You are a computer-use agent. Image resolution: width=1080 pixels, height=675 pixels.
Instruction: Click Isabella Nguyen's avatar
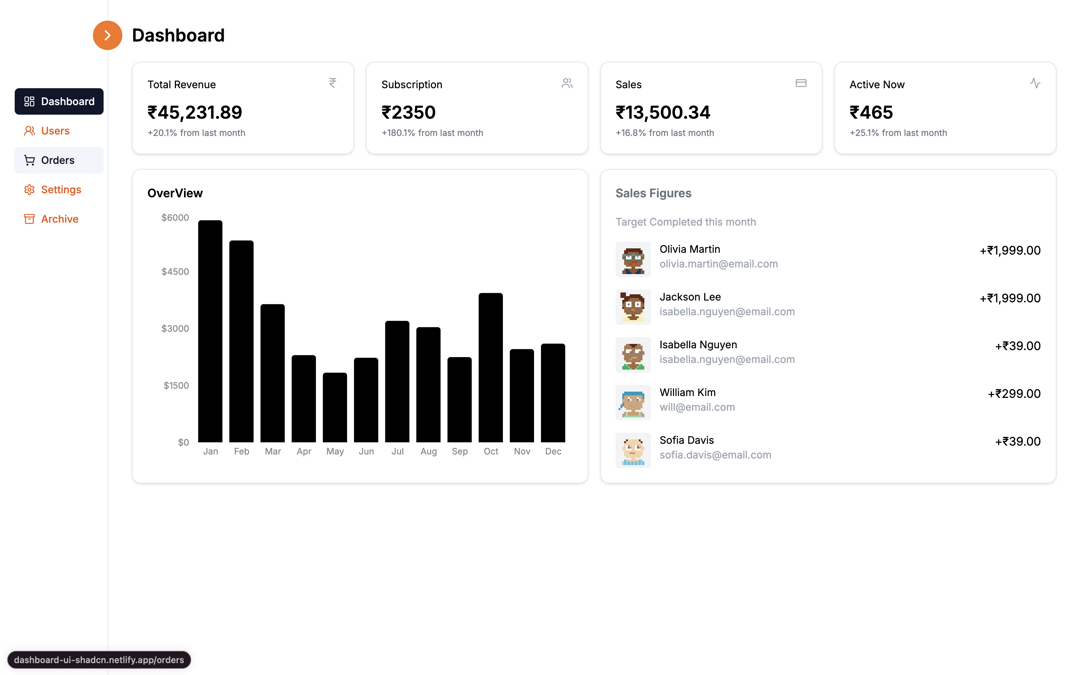coord(633,355)
